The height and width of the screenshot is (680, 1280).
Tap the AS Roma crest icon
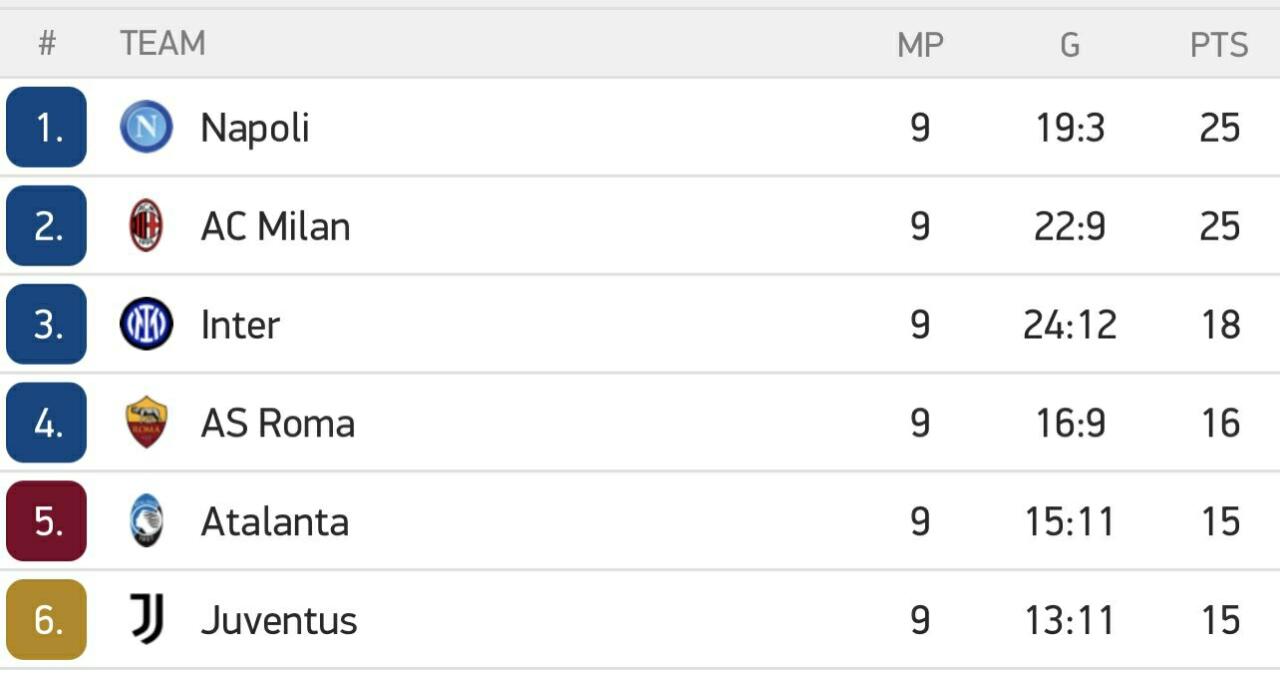click(146, 422)
